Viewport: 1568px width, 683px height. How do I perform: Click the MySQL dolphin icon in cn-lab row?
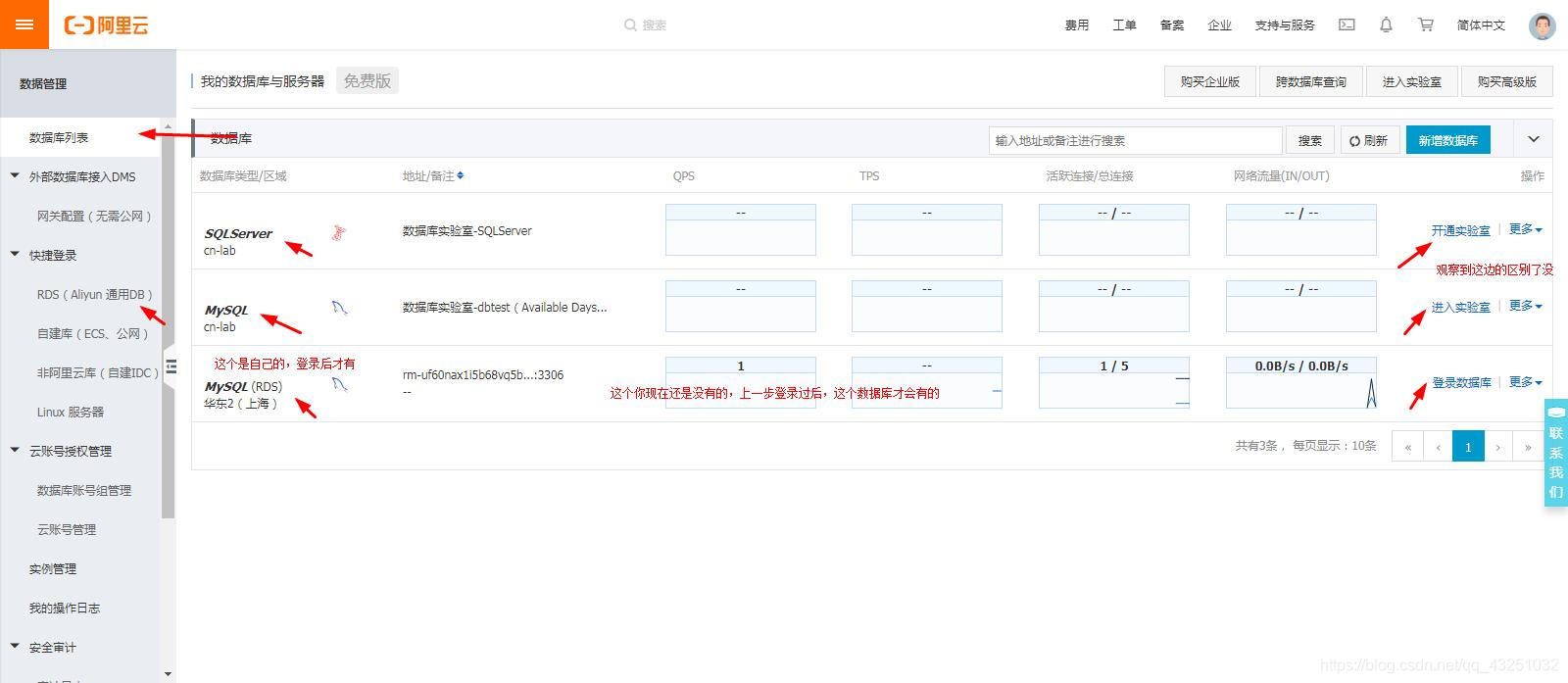click(x=339, y=308)
